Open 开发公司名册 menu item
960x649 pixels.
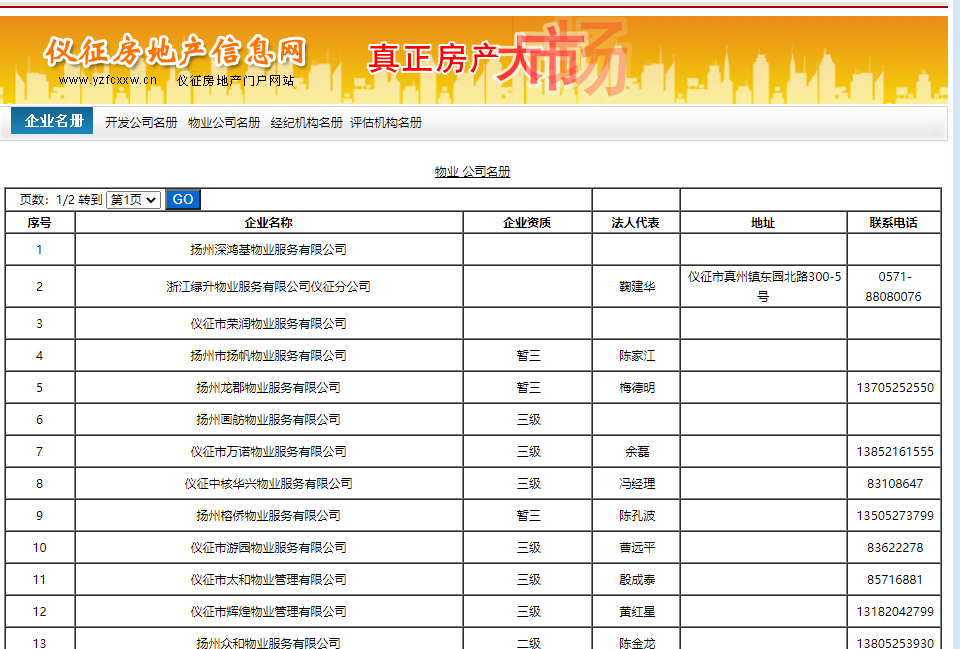pos(141,122)
